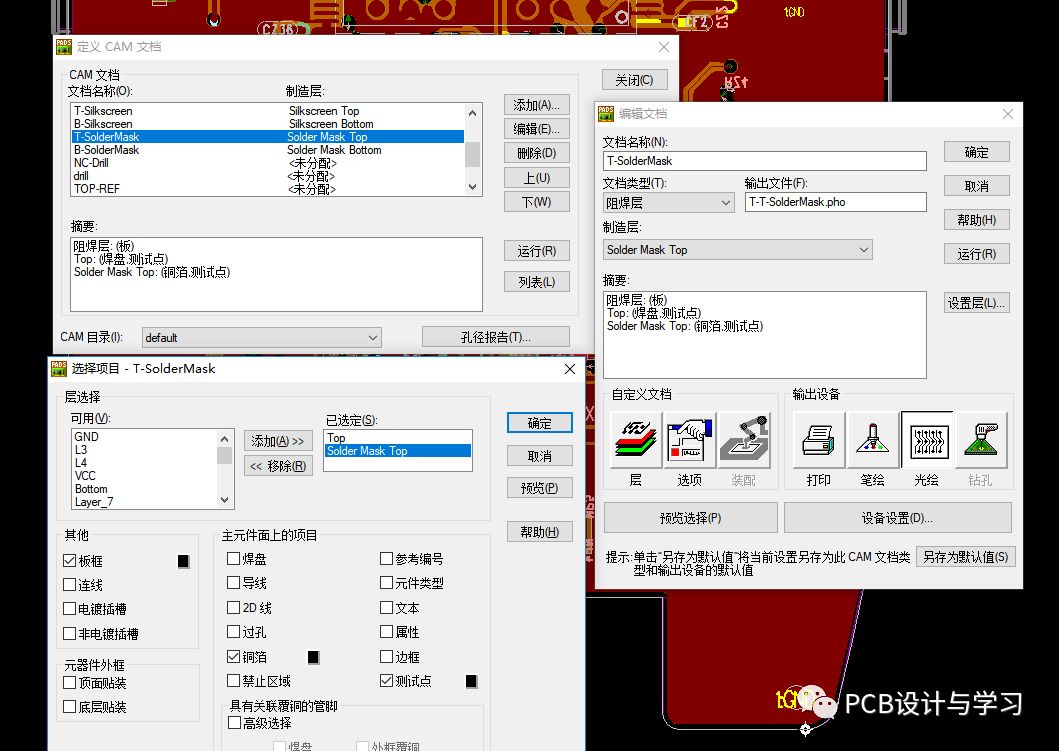
Task: Click the 添加(A) >> button
Action: [278, 441]
